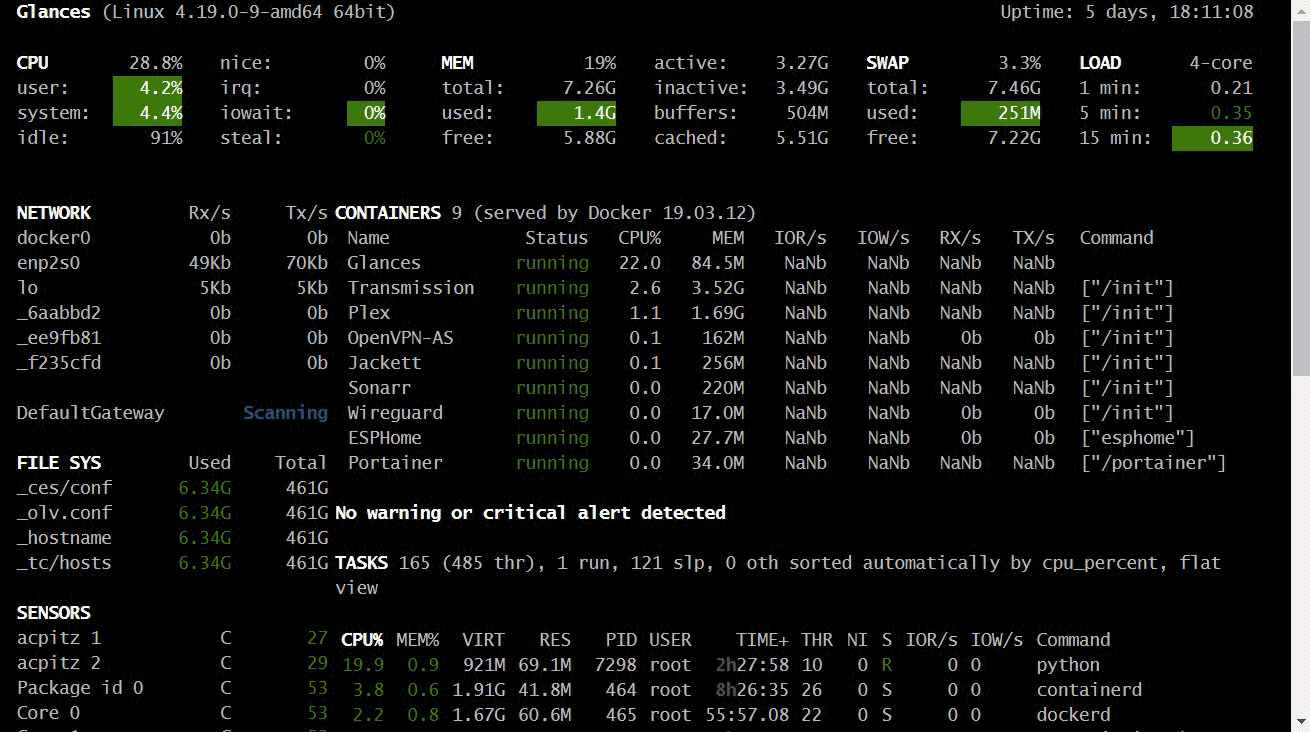The width and height of the screenshot is (1310, 732).
Task: Click the ["esphome"] command text
Action: (1137, 438)
